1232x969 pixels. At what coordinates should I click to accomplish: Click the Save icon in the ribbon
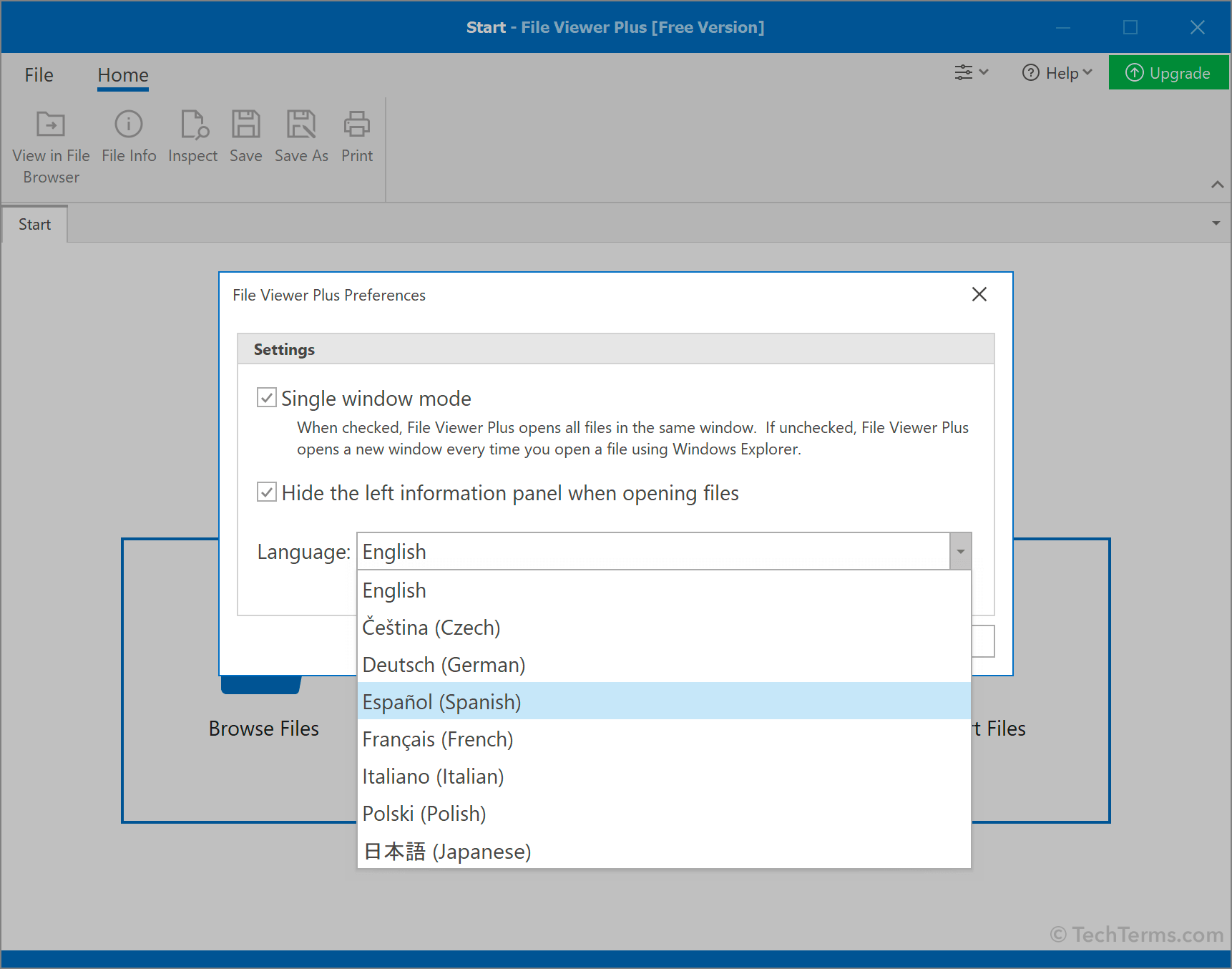pos(245,125)
